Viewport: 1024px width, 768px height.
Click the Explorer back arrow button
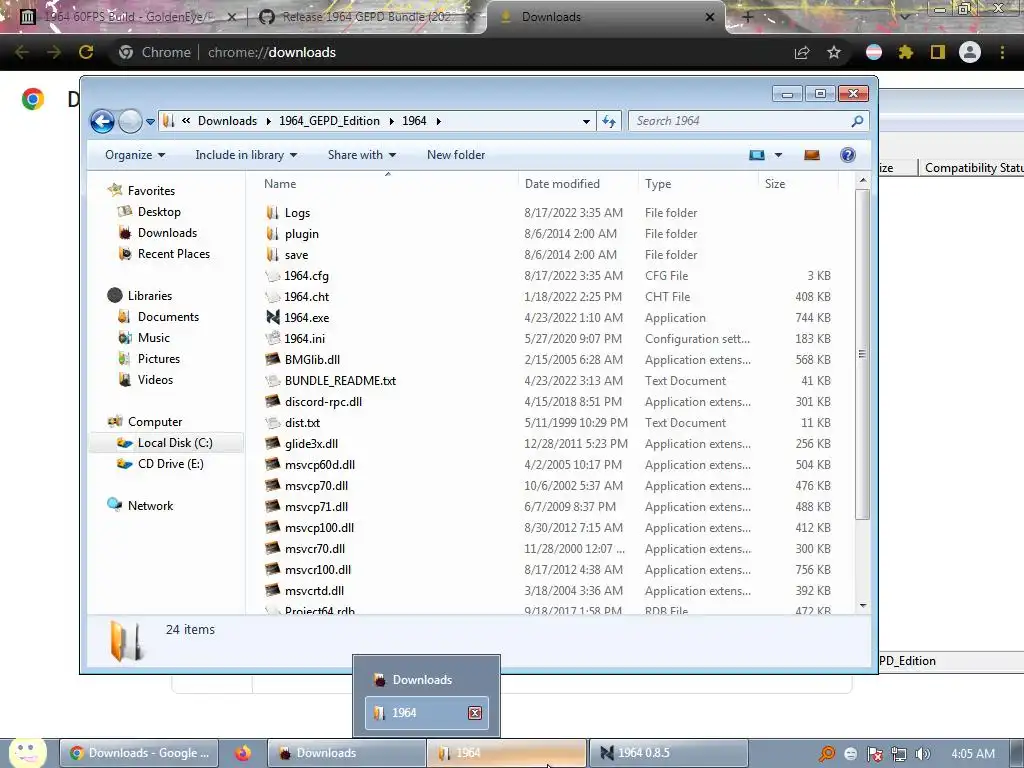tap(103, 121)
